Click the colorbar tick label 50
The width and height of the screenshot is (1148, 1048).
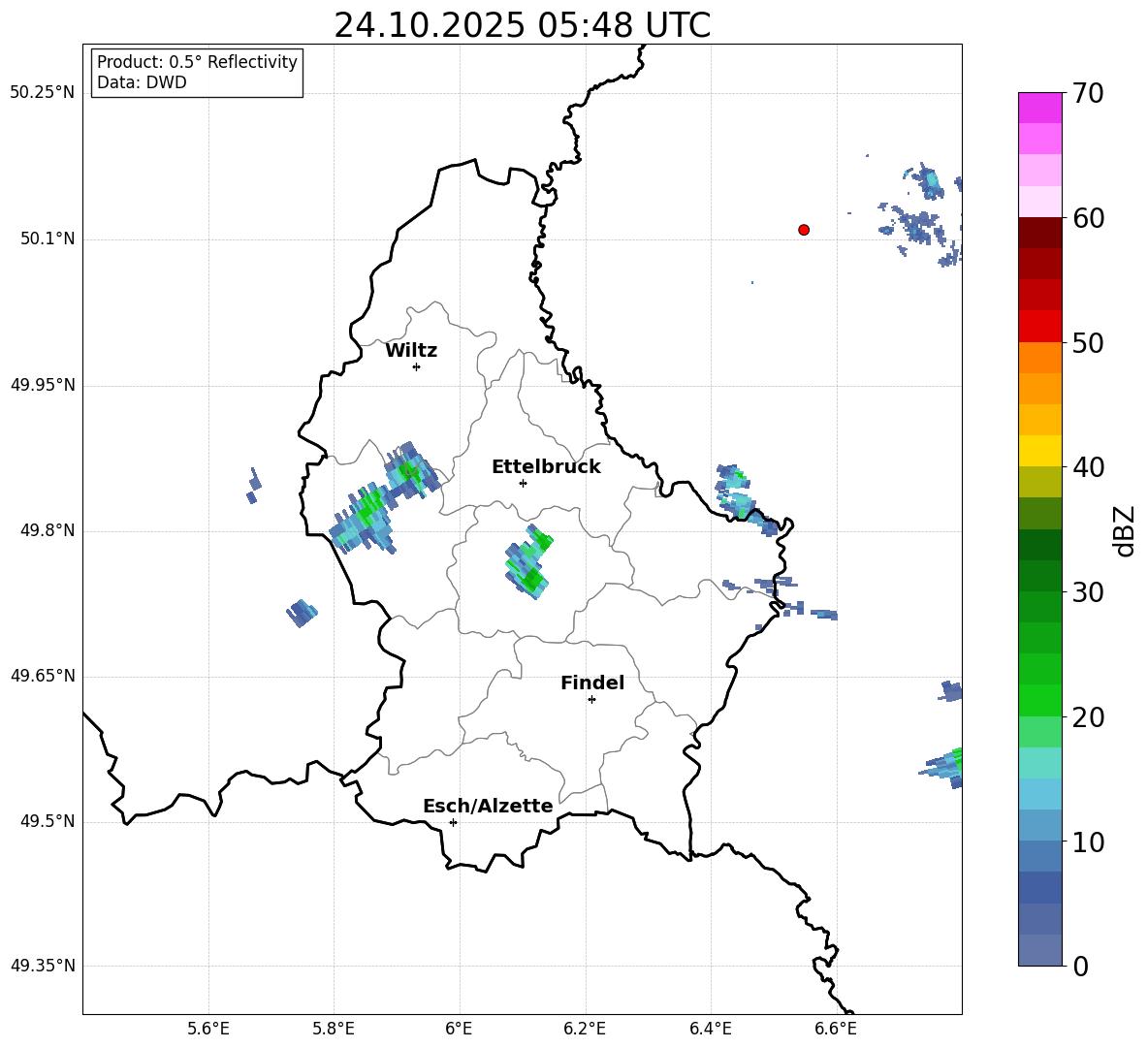pyautogui.click(x=1088, y=342)
